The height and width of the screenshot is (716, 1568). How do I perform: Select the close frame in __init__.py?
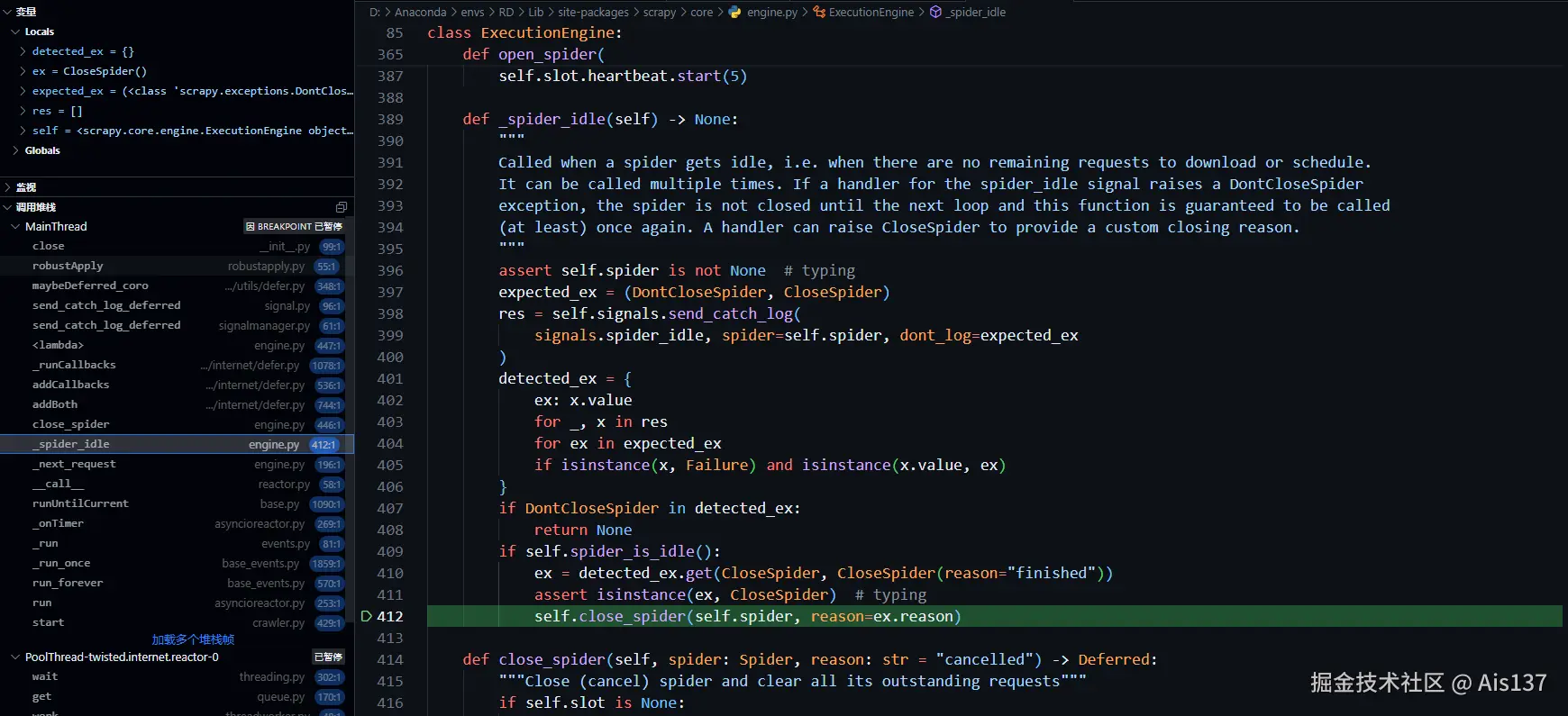pyautogui.click(x=177, y=246)
